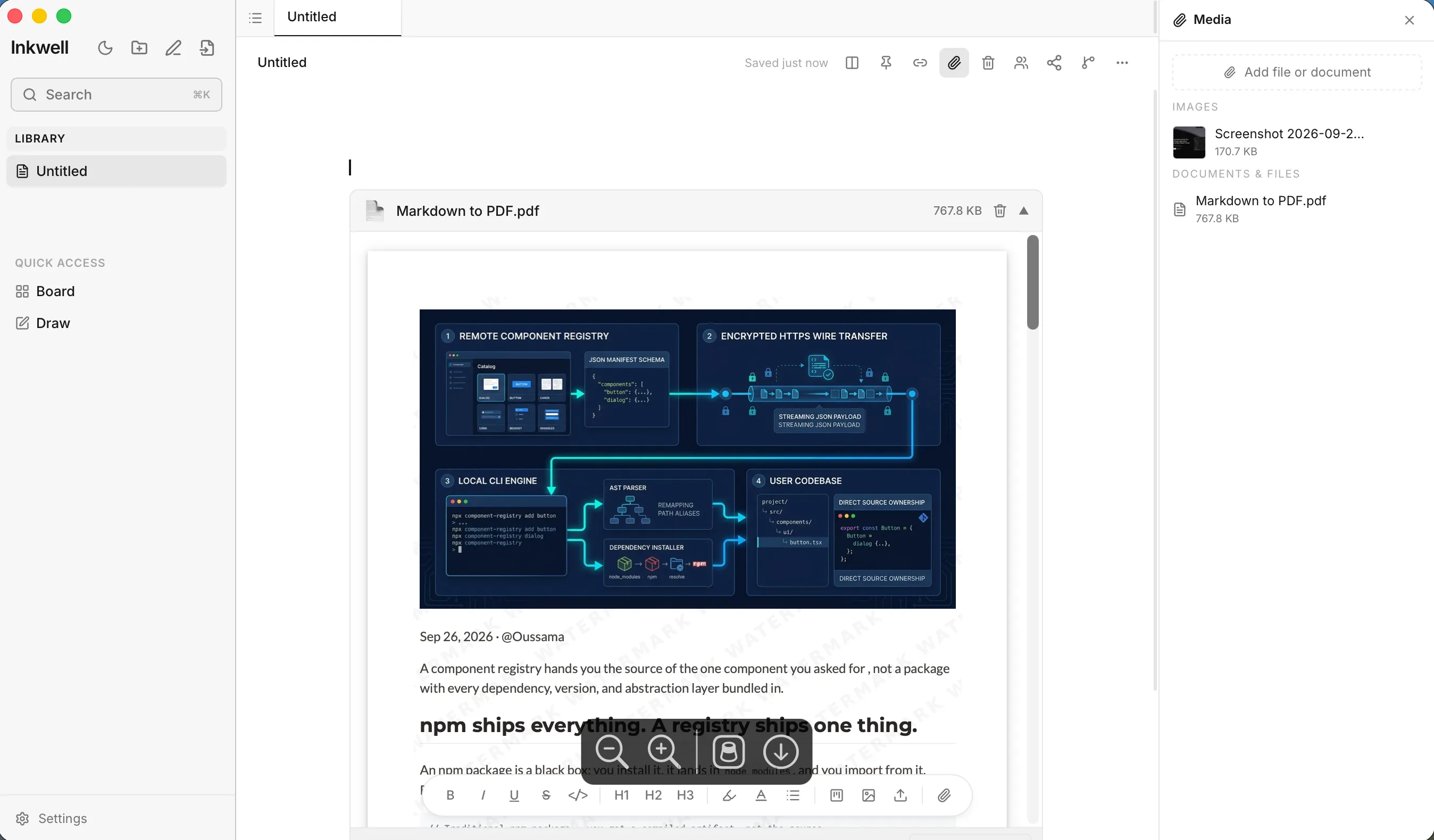
Task: Click Add file or document
Action: click(1297, 72)
